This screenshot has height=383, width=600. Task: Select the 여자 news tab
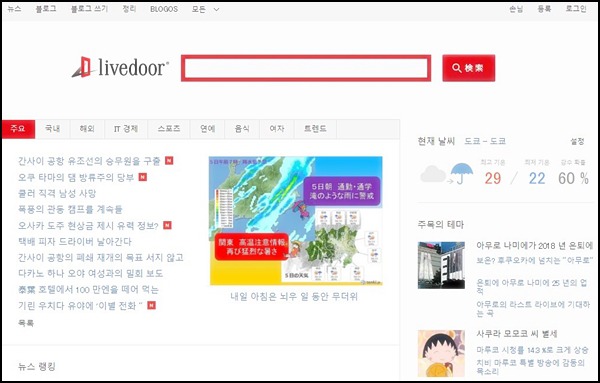click(277, 129)
